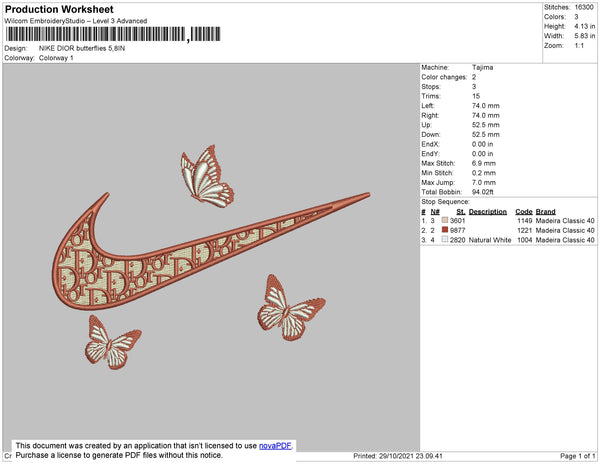
Task: Click the butterfly above the swoosh
Action: click(x=207, y=176)
